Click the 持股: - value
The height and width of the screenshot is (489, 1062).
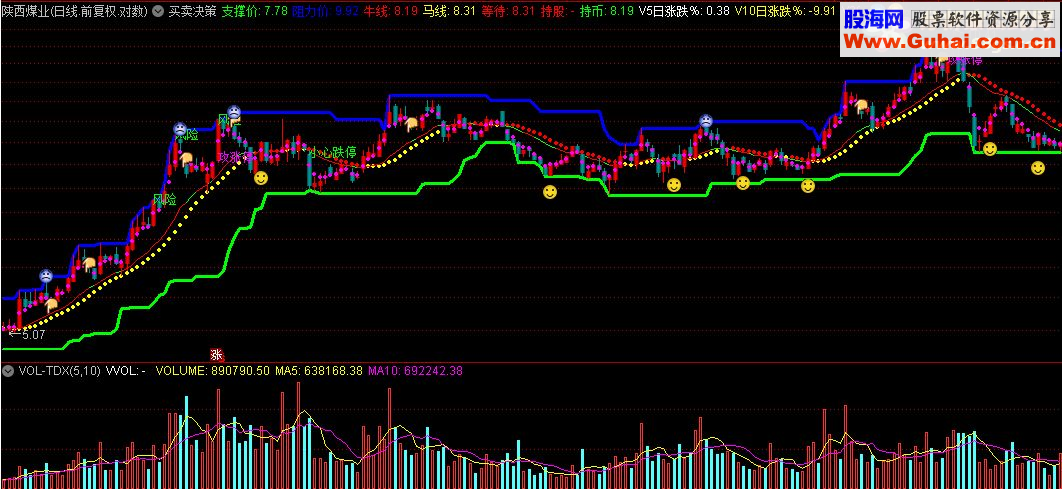click(557, 11)
